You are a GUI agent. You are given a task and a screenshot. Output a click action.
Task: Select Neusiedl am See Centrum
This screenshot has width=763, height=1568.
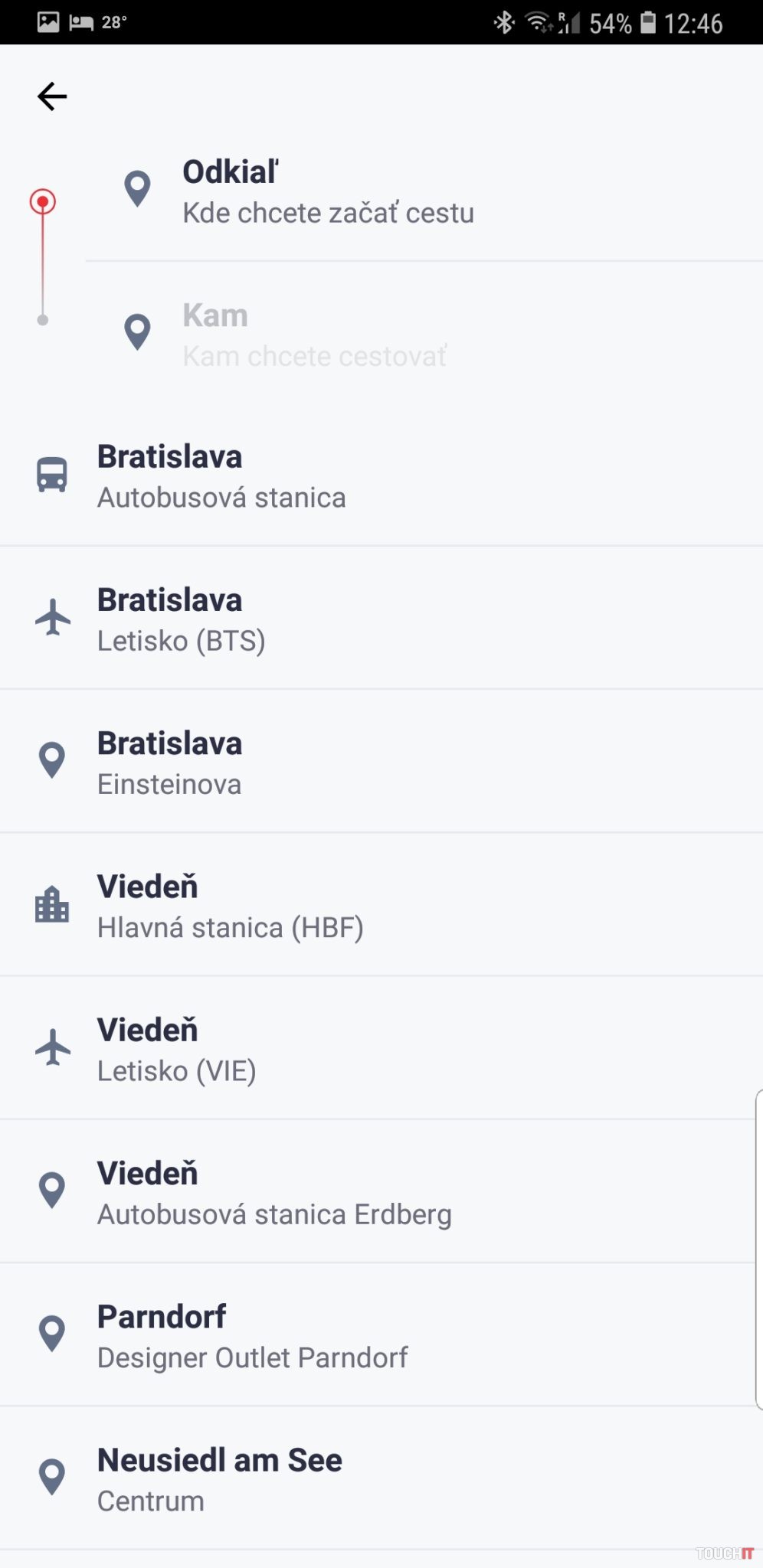(x=220, y=1479)
